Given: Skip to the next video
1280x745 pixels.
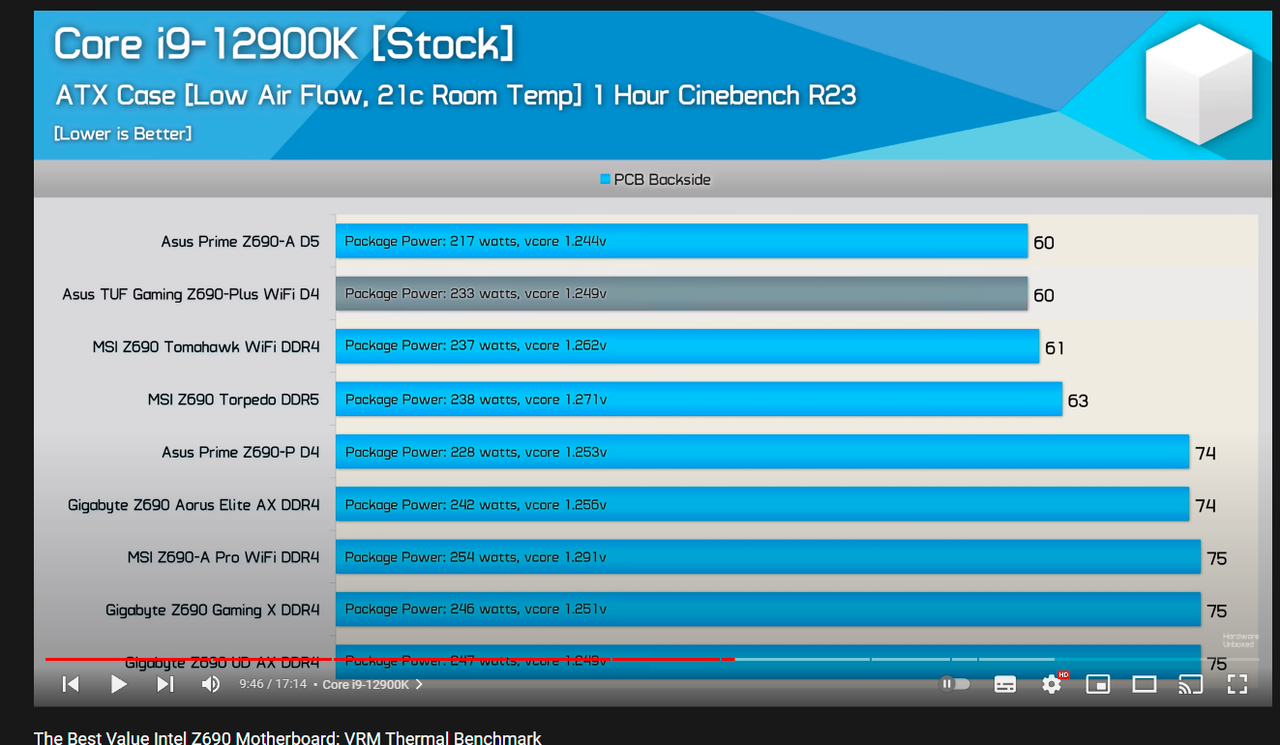Looking at the screenshot, I should coord(165,684).
